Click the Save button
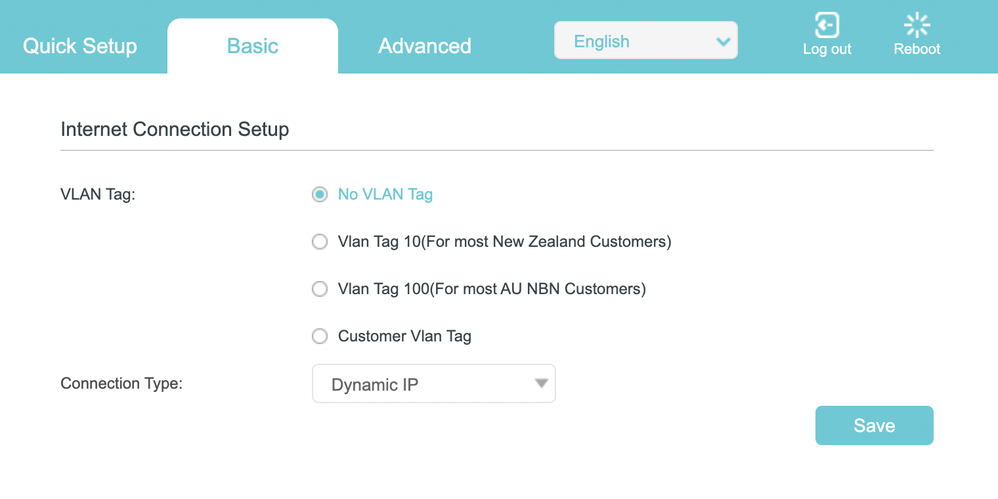Image resolution: width=998 pixels, height=499 pixels. 874,425
